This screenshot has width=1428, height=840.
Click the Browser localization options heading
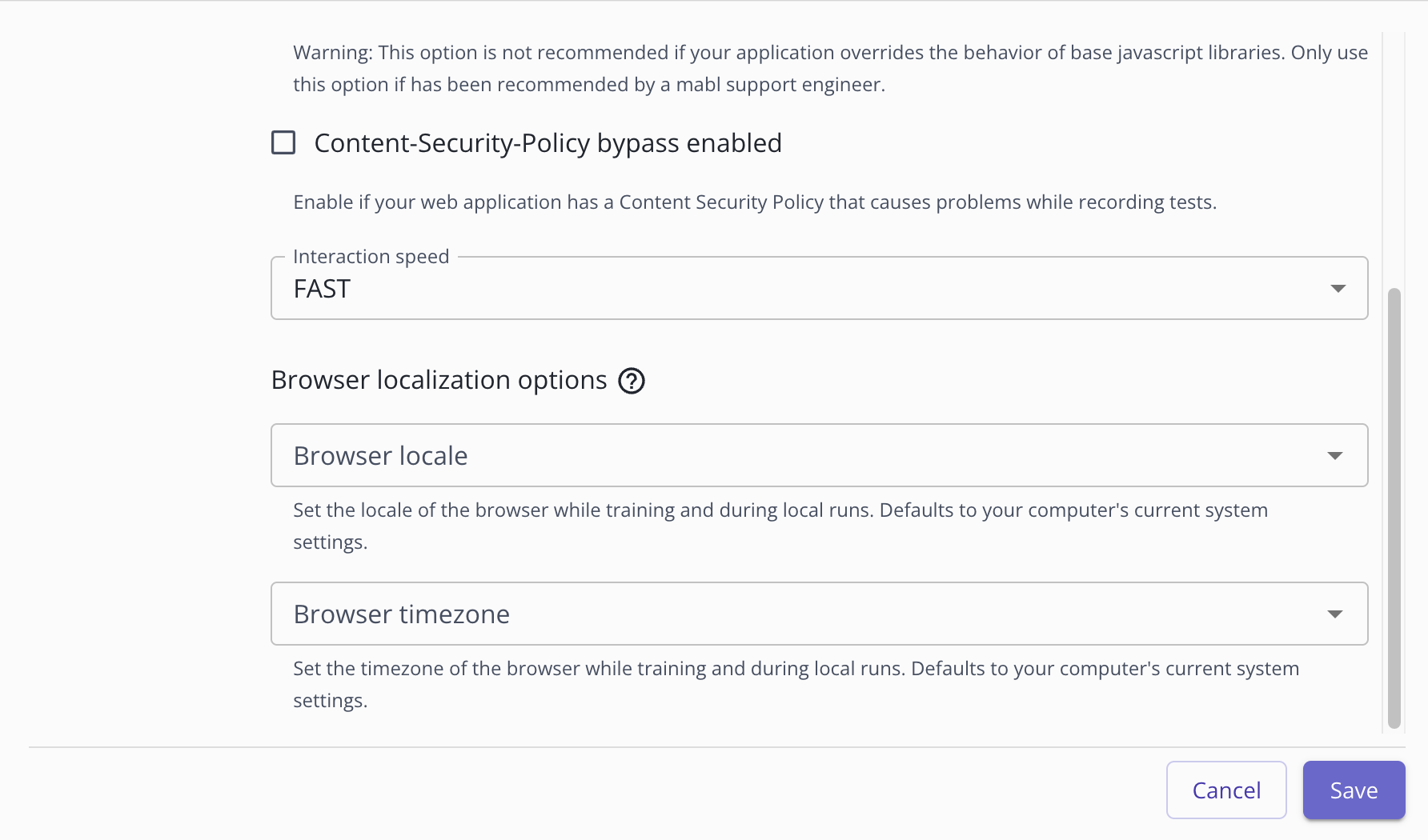[439, 380]
